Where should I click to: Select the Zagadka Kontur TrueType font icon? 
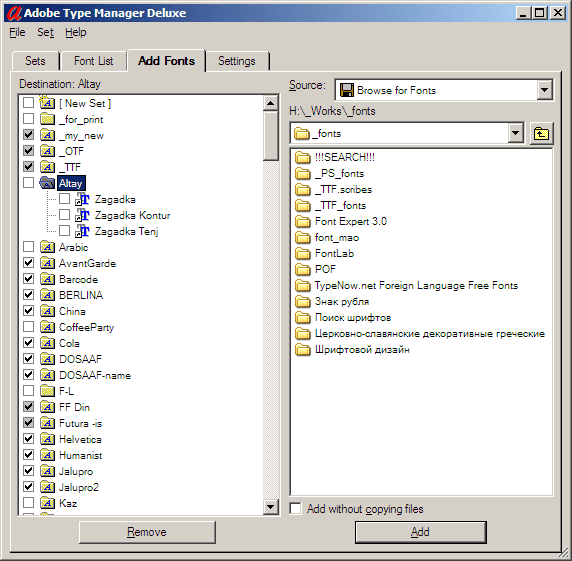(x=82, y=215)
